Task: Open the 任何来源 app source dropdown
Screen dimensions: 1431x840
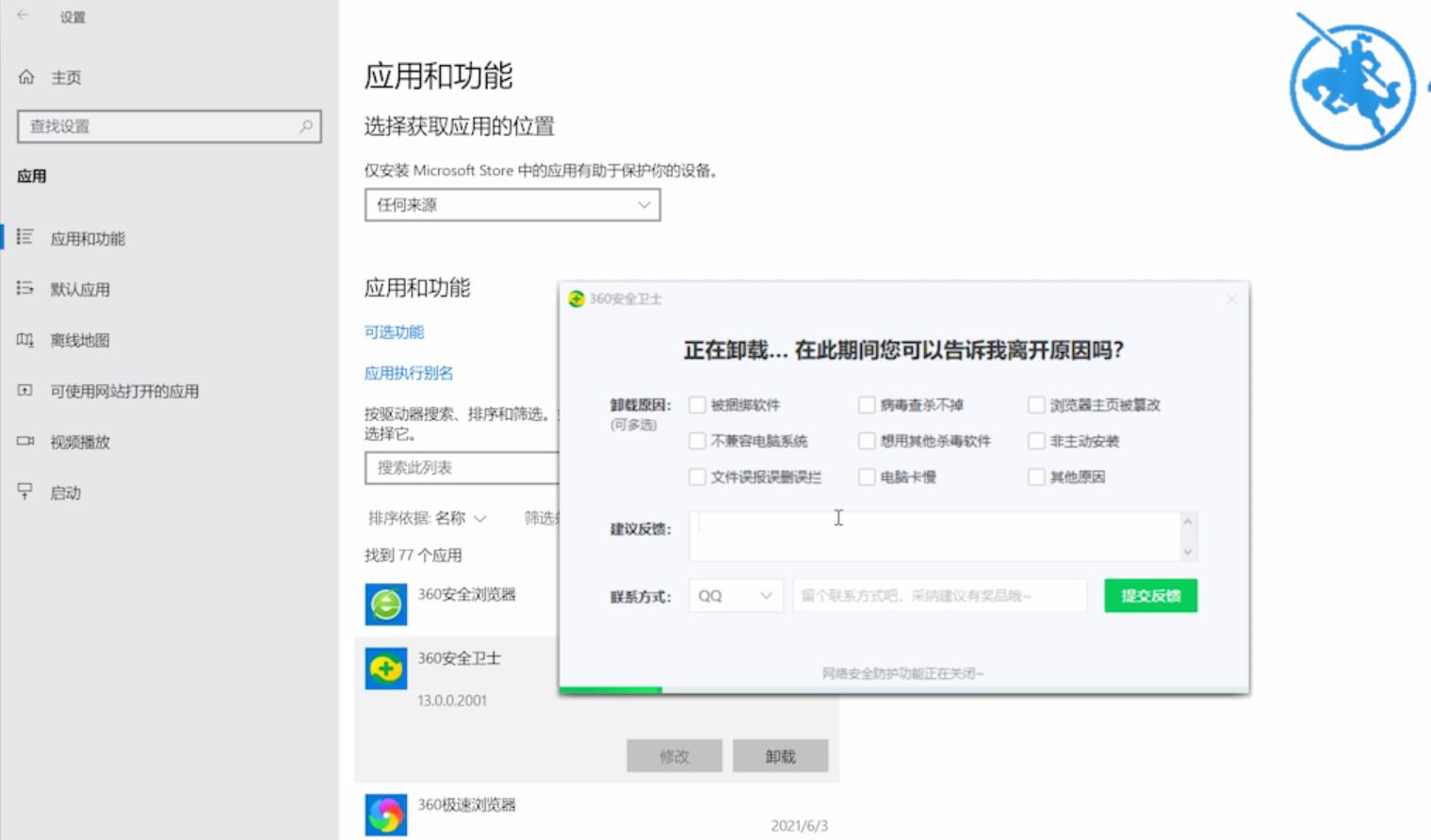Action: click(x=512, y=204)
